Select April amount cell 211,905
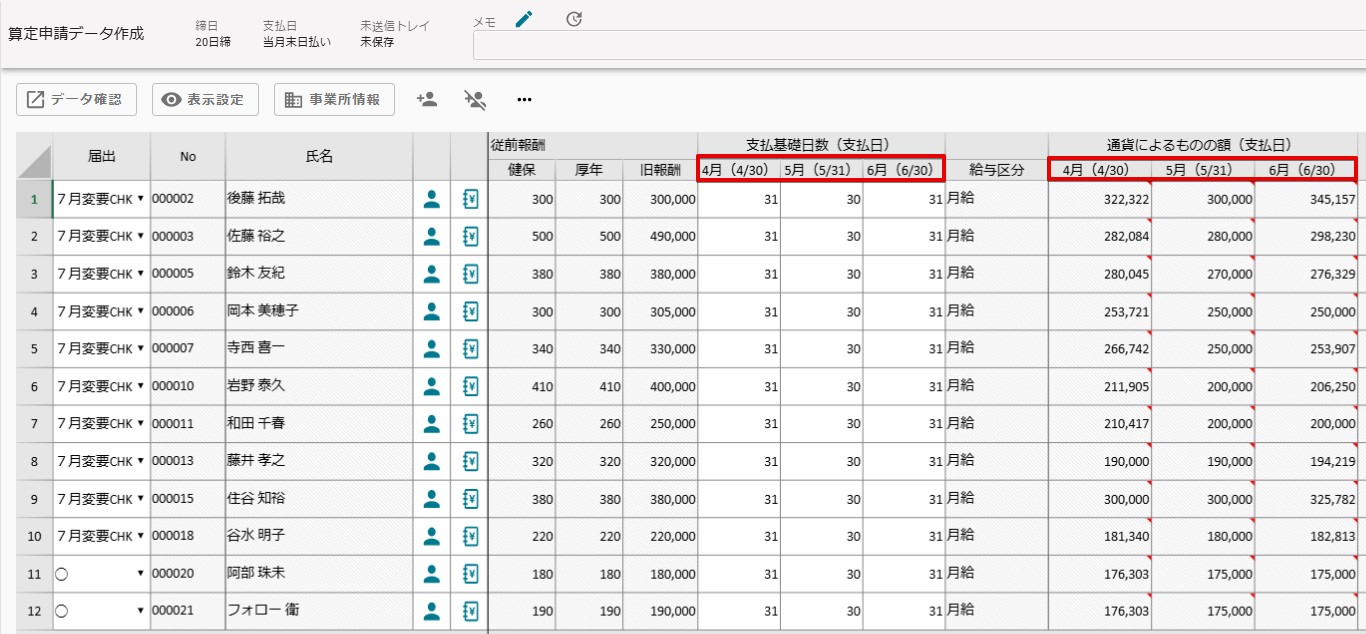The height and width of the screenshot is (634, 1366). coord(1100,386)
